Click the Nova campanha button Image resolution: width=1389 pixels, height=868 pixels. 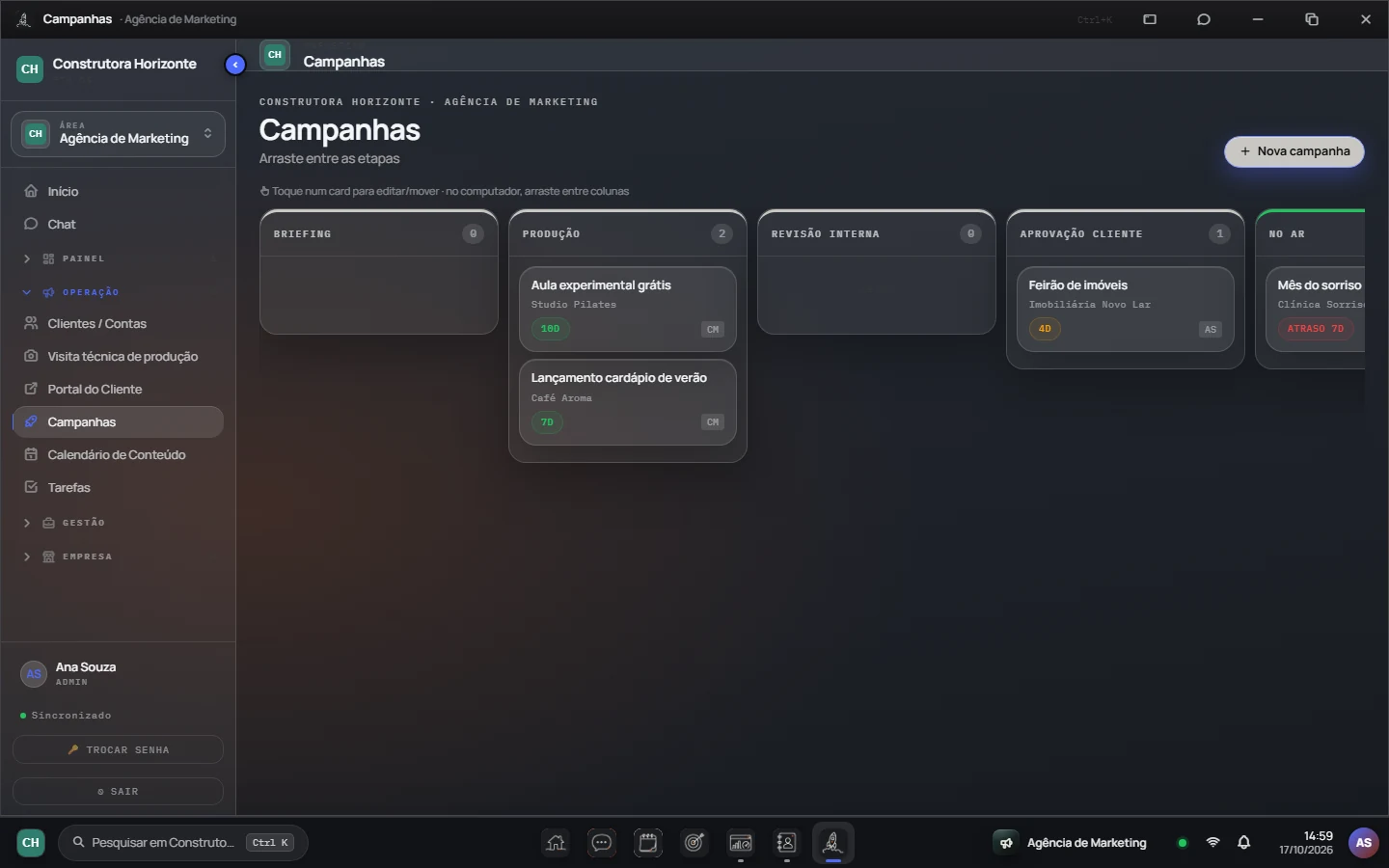click(1294, 151)
